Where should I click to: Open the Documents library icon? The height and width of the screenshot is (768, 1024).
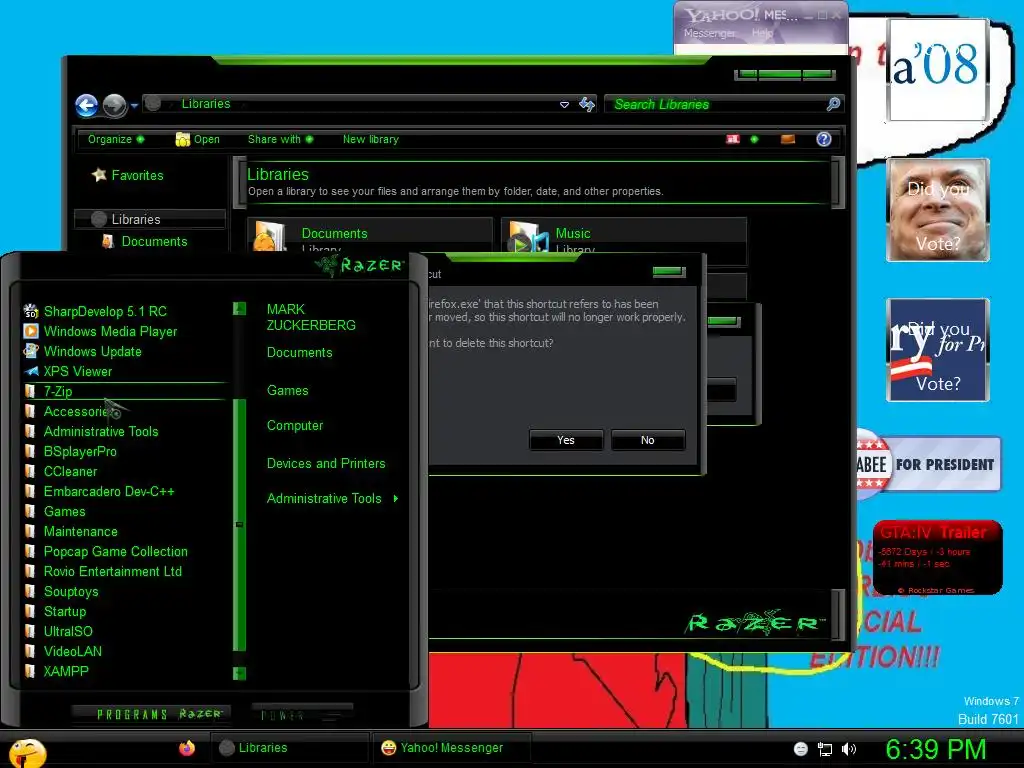269,236
